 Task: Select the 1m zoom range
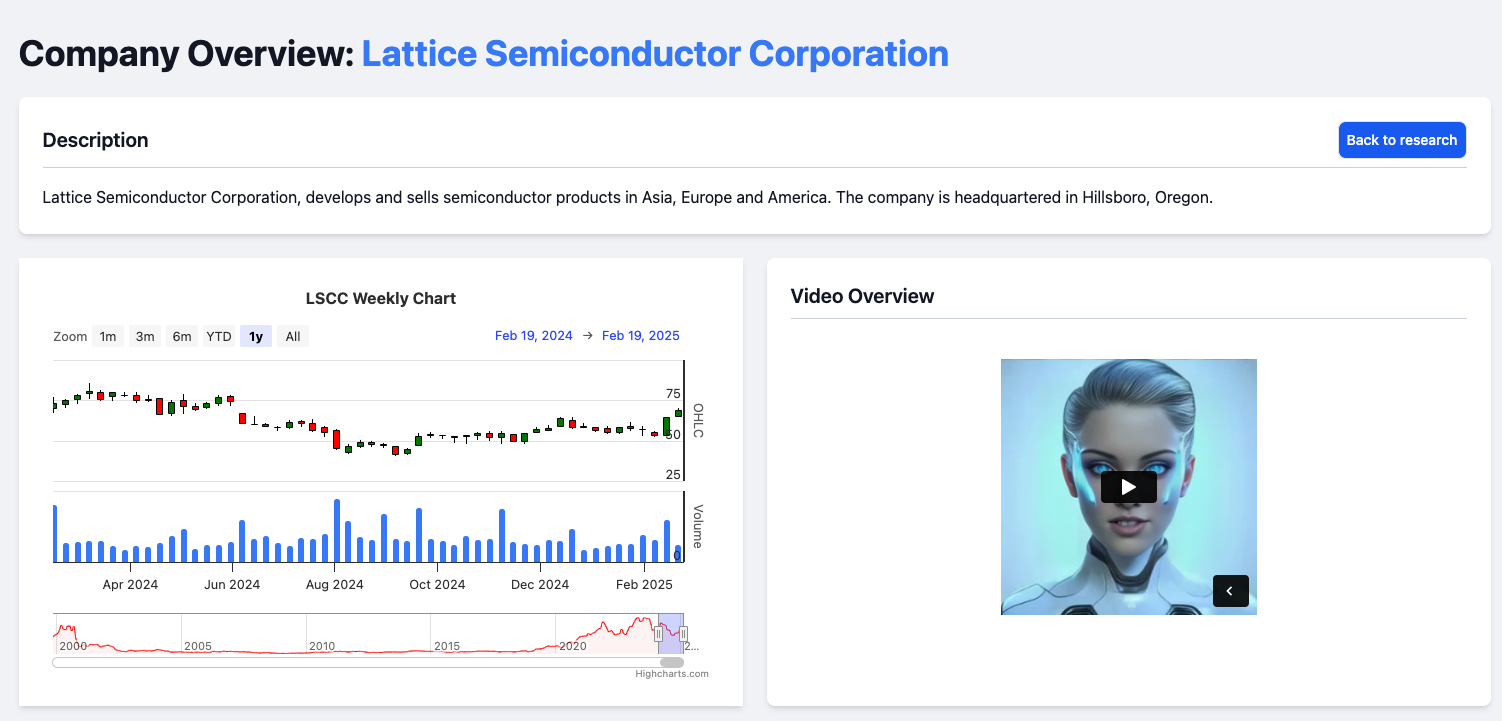pyautogui.click(x=108, y=337)
